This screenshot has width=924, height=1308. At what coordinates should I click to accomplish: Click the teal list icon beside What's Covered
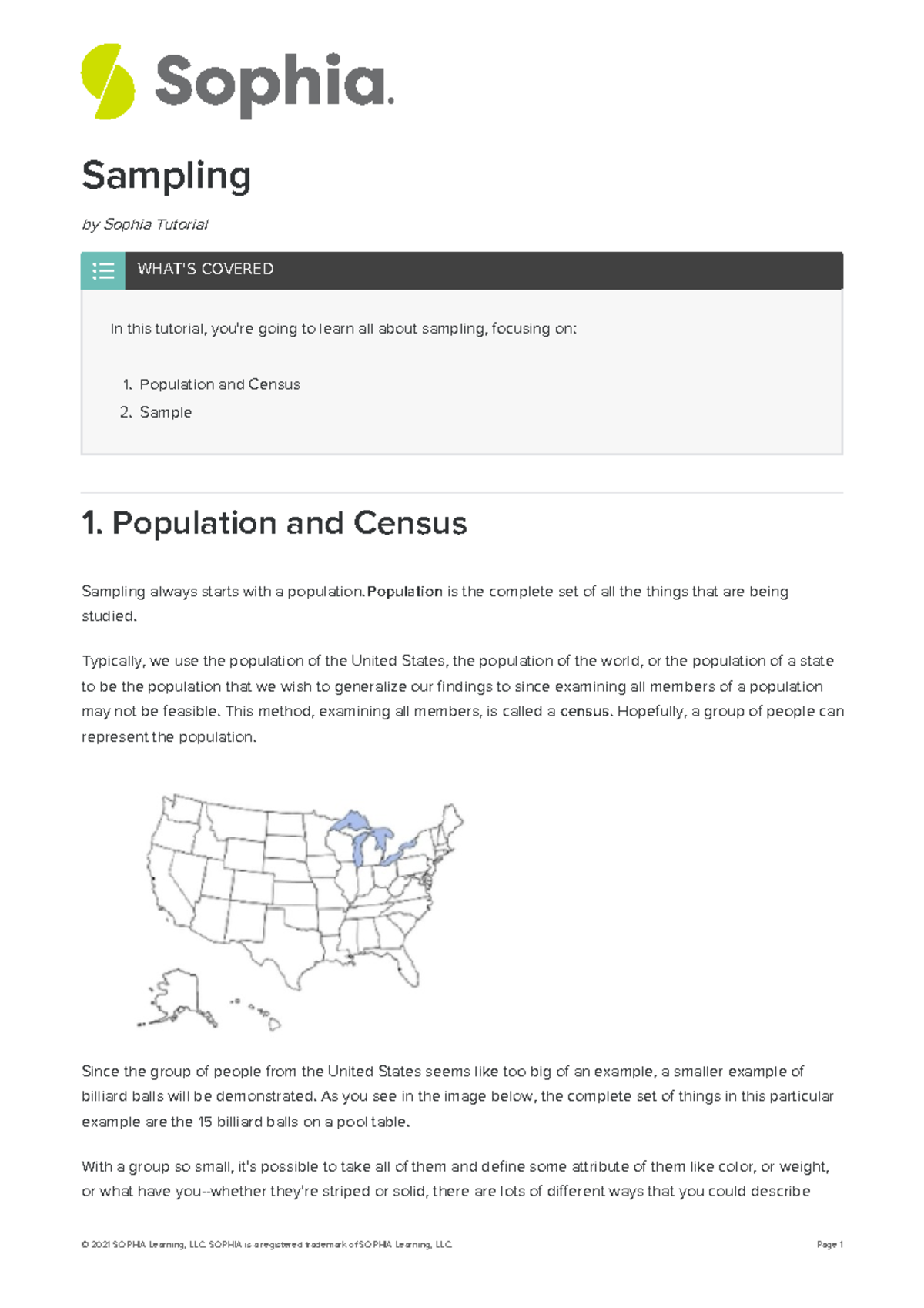(x=103, y=270)
